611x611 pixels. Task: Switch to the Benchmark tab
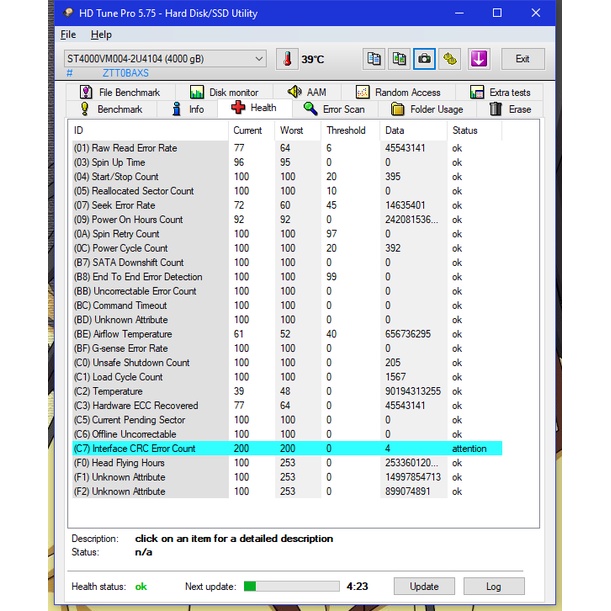tap(111, 109)
